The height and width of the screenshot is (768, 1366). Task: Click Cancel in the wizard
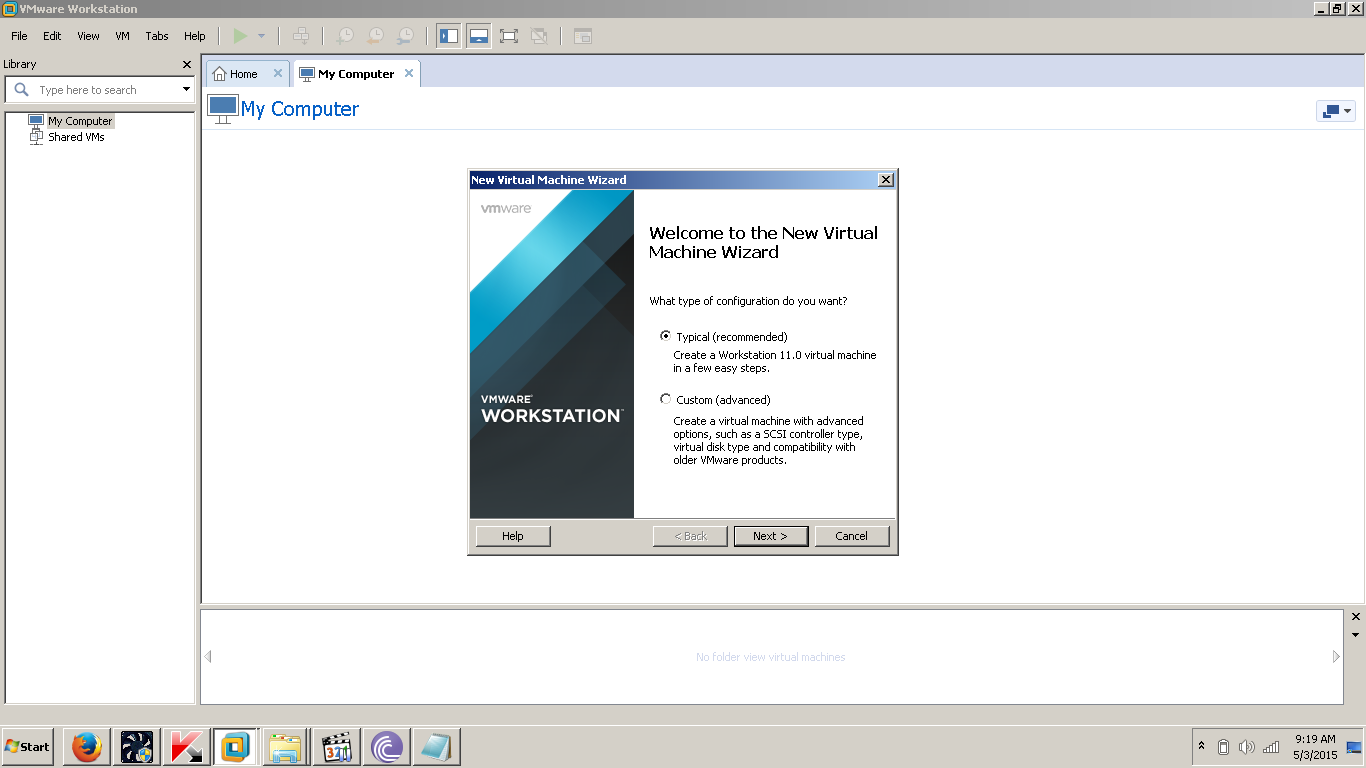[x=851, y=536]
